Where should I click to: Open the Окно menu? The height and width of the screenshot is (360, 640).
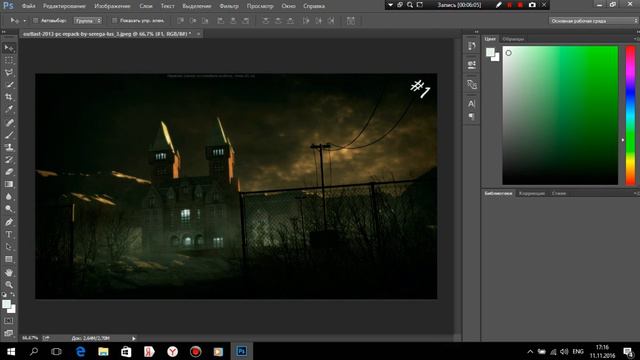(x=288, y=6)
